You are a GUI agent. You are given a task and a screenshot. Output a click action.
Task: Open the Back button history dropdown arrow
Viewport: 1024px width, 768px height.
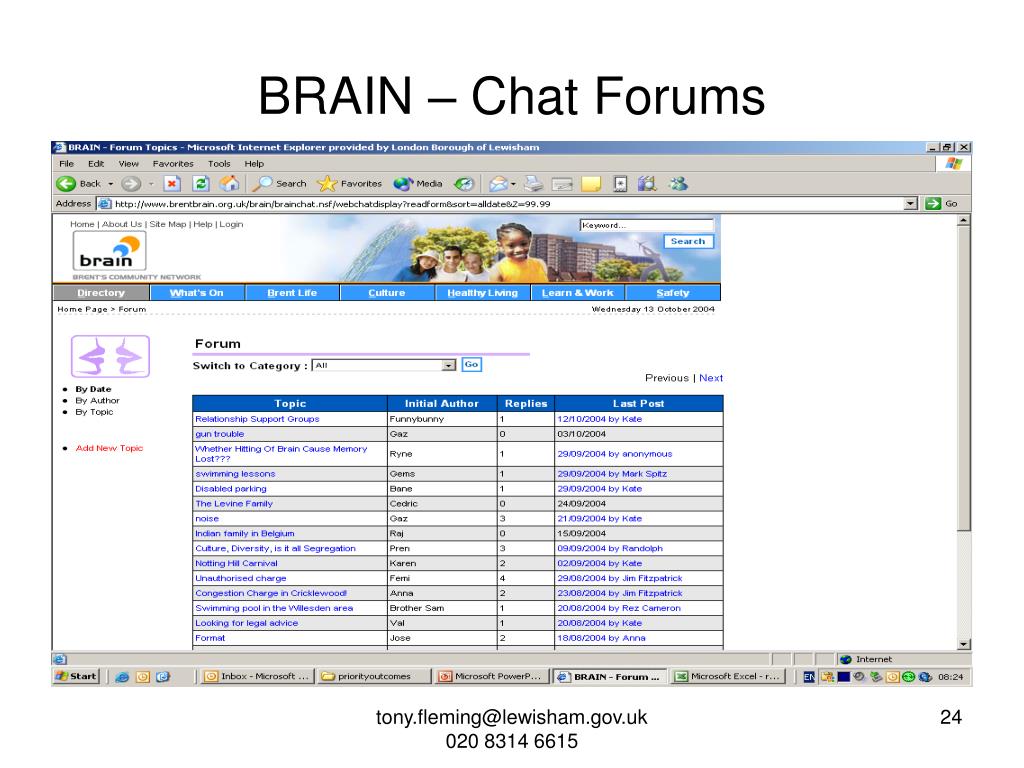click(111, 184)
